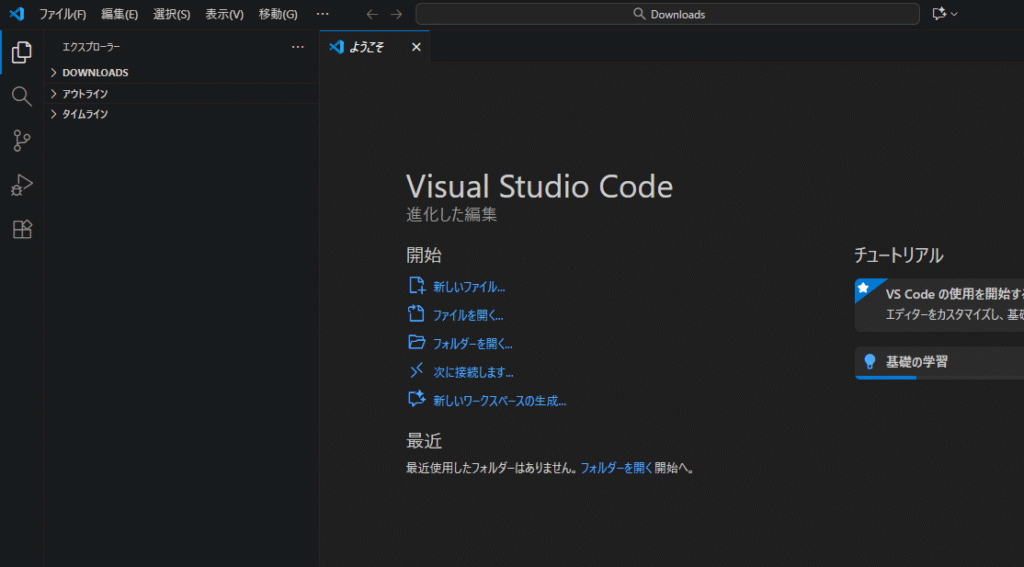This screenshot has height=567, width=1024.
Task: Open the Search view icon
Action: [21, 96]
